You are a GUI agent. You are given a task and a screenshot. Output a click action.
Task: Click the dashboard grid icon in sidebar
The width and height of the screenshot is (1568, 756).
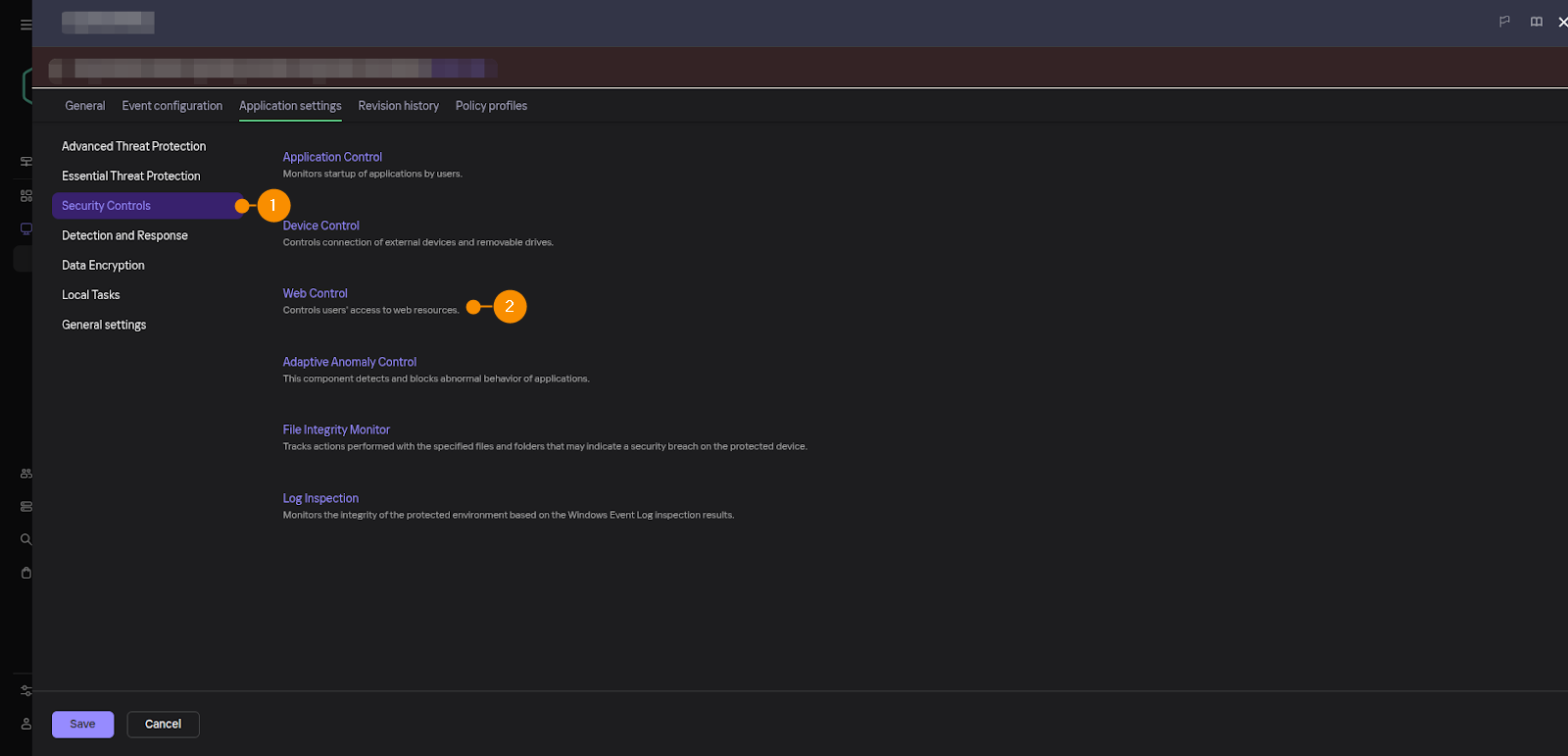tap(26, 196)
